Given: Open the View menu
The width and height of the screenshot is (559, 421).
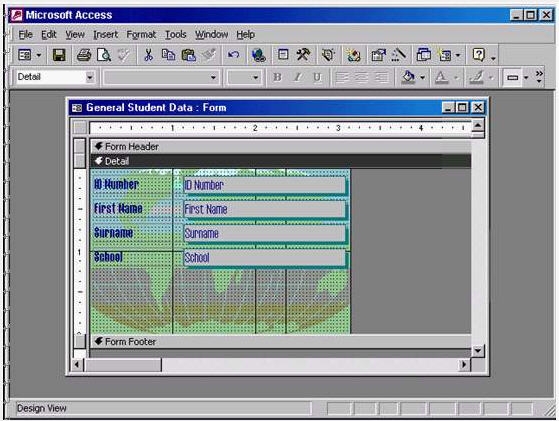Looking at the screenshot, I should coord(75,35).
